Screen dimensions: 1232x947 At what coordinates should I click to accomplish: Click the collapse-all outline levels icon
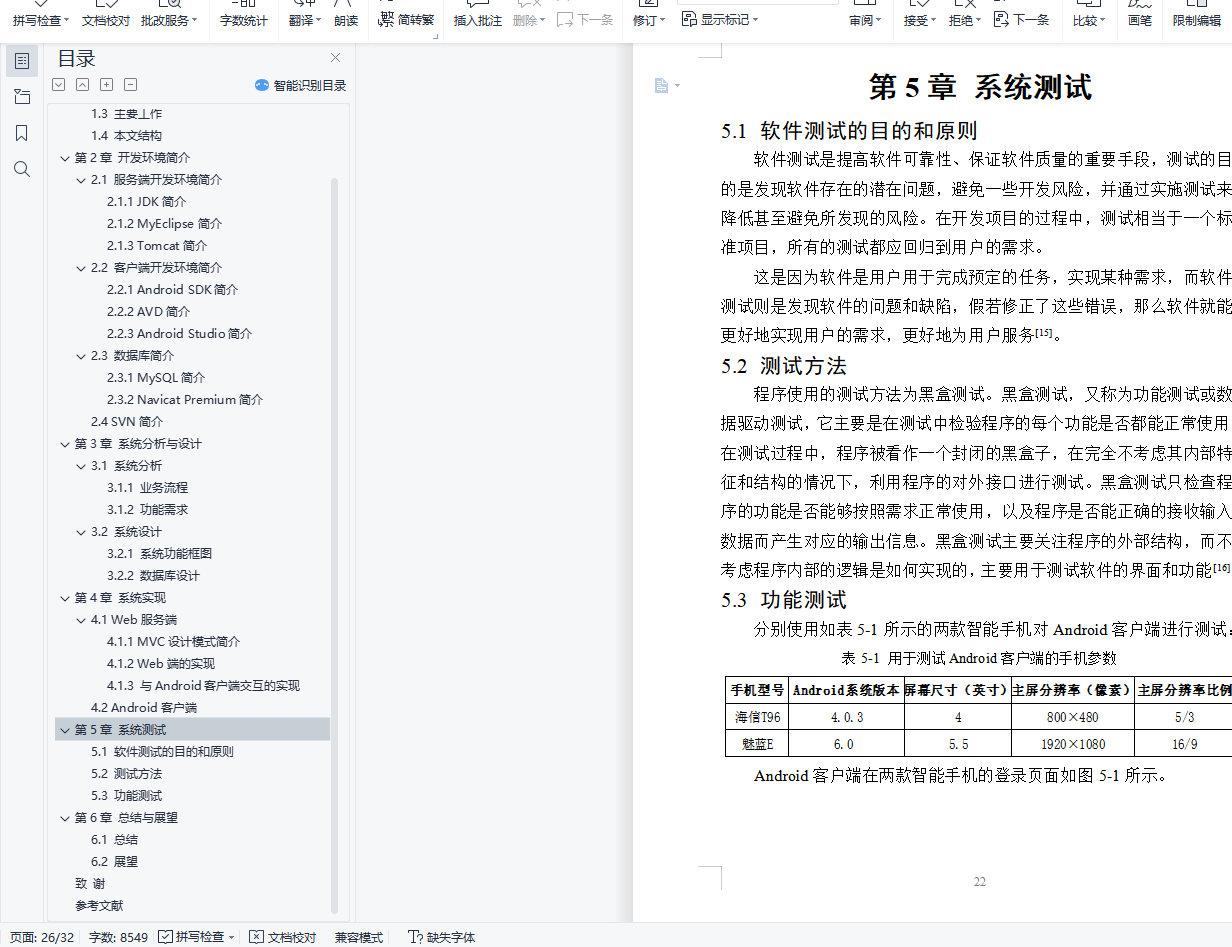tap(83, 85)
